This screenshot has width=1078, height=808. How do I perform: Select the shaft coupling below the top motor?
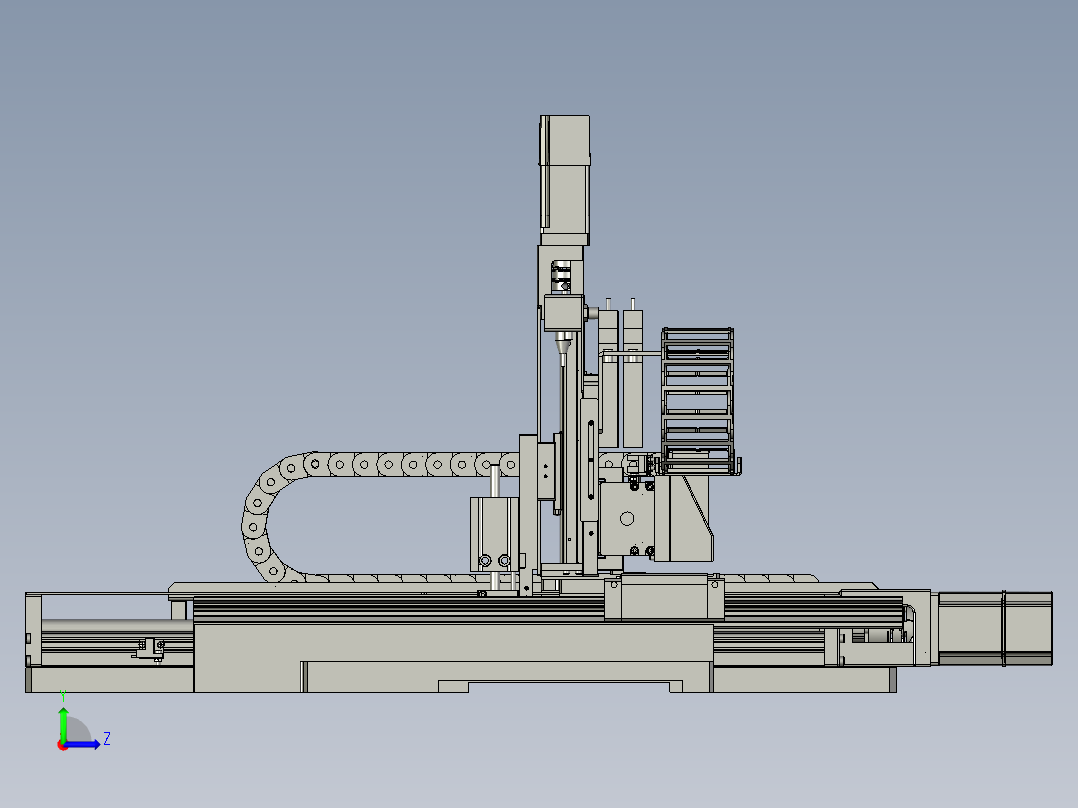[x=561, y=277]
